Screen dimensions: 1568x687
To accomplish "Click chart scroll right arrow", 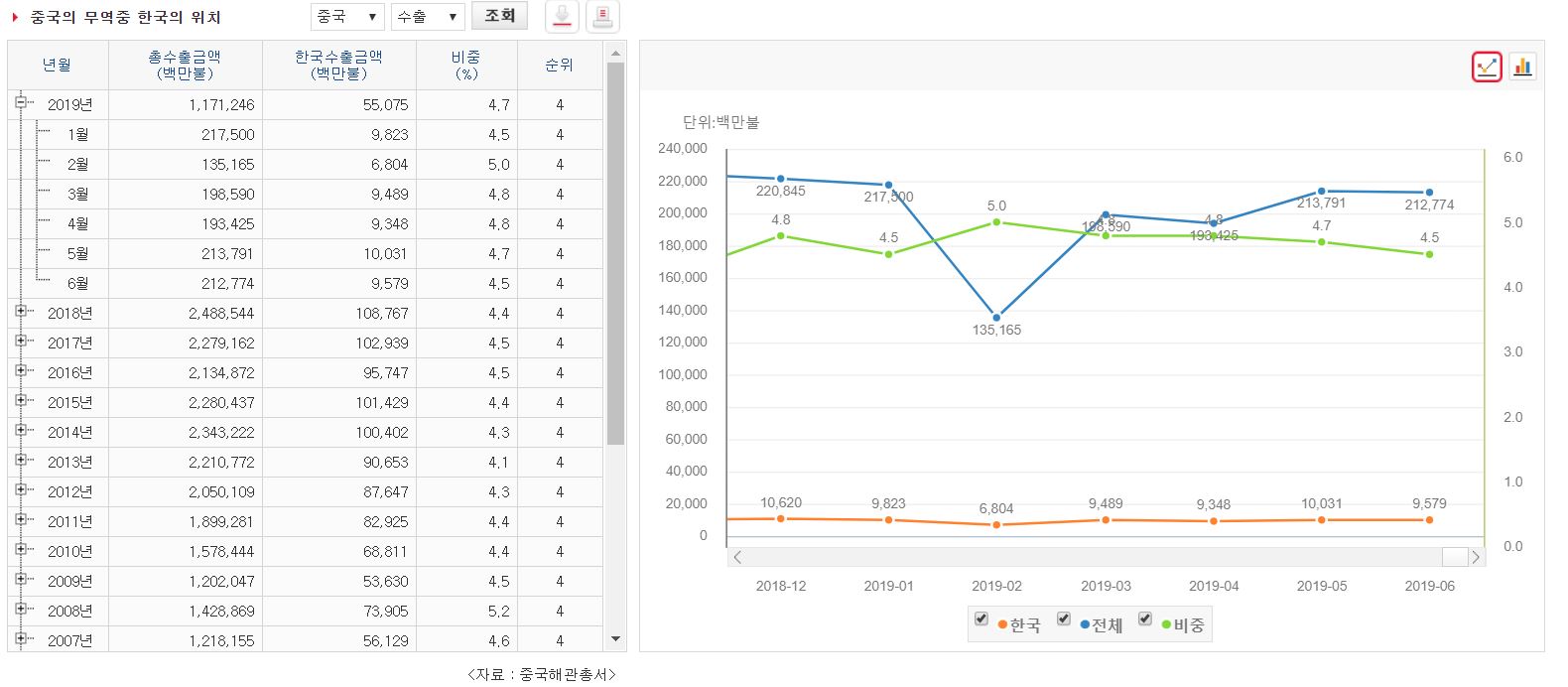I will click(1475, 557).
